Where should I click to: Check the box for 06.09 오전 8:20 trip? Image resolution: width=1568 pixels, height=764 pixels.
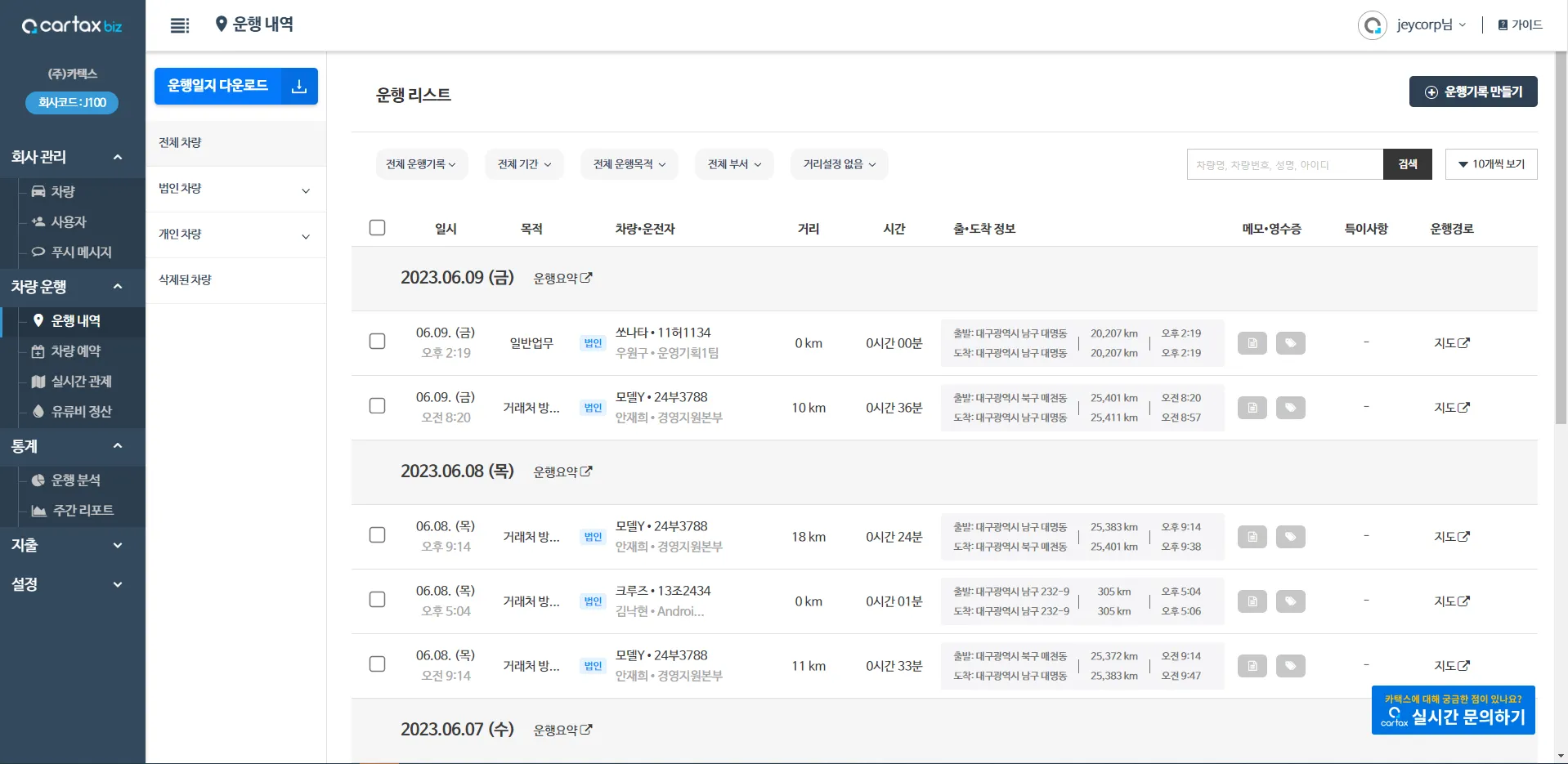[x=377, y=405]
